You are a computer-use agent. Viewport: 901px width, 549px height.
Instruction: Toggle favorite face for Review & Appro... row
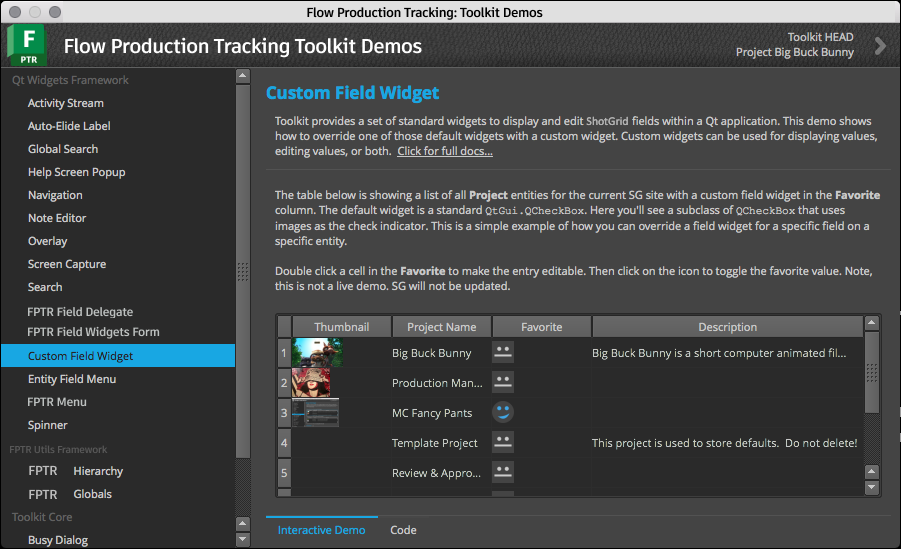click(503, 472)
